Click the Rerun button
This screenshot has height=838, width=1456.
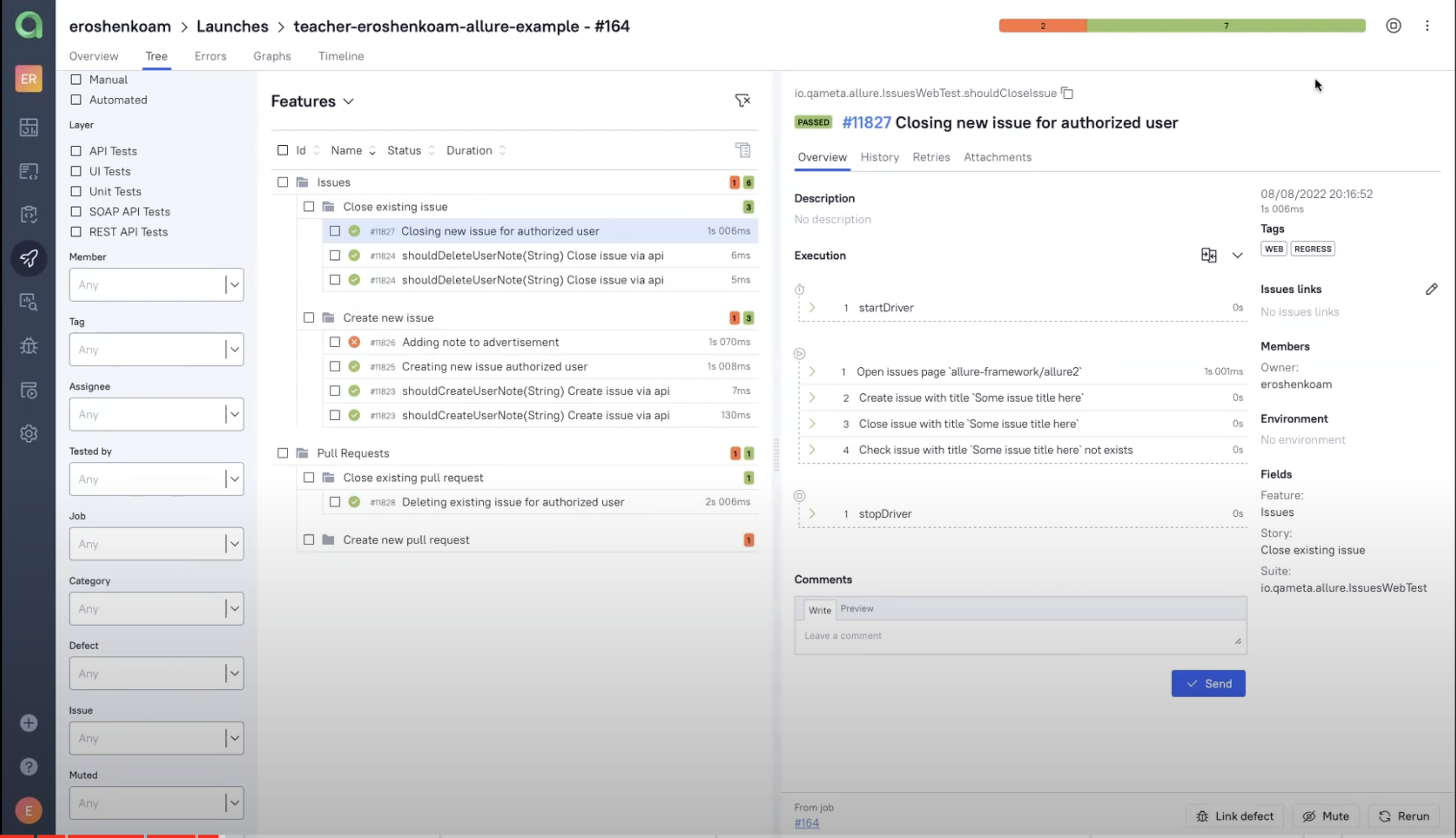pos(1404,816)
